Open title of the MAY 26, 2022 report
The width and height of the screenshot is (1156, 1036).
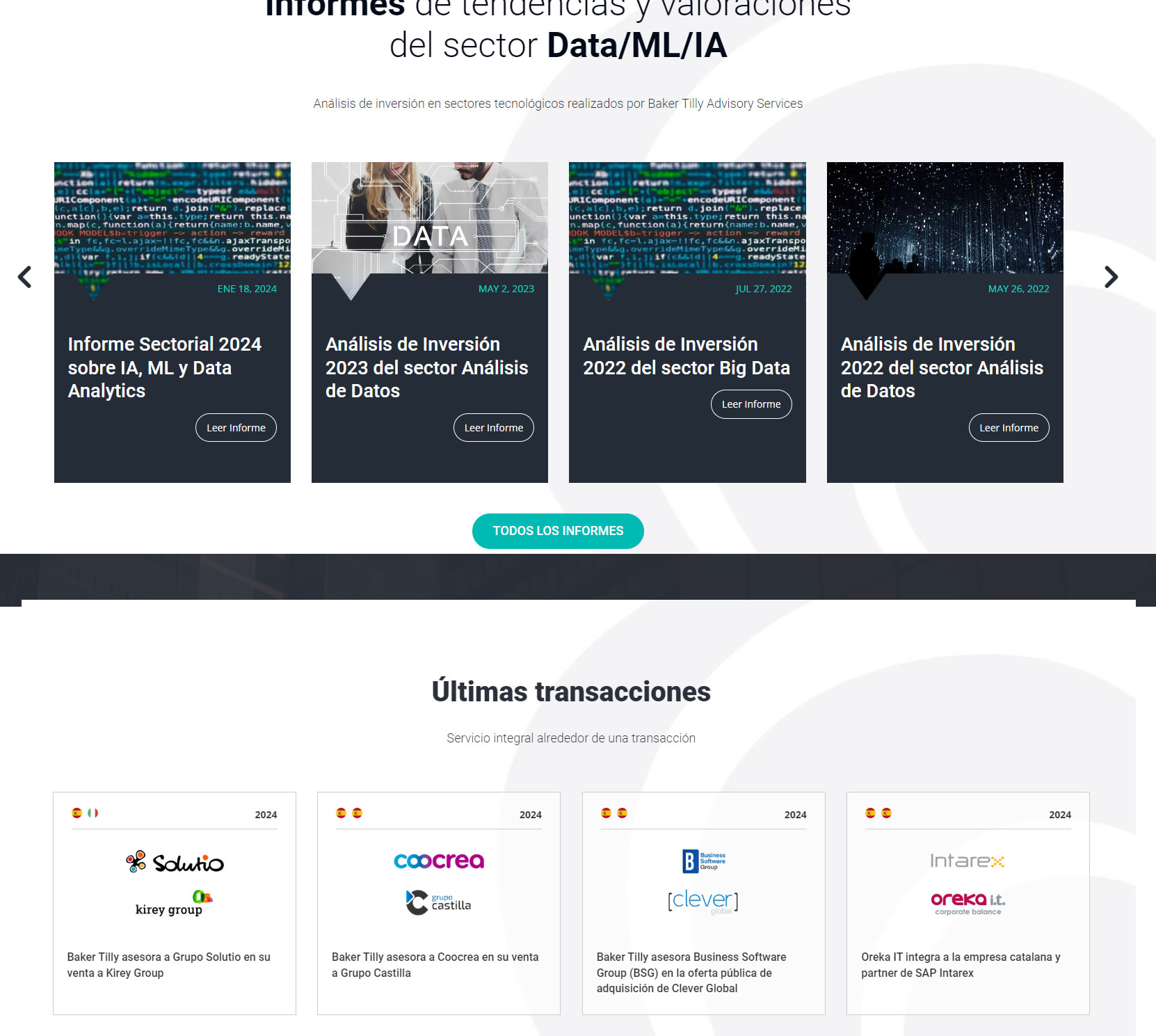942,367
